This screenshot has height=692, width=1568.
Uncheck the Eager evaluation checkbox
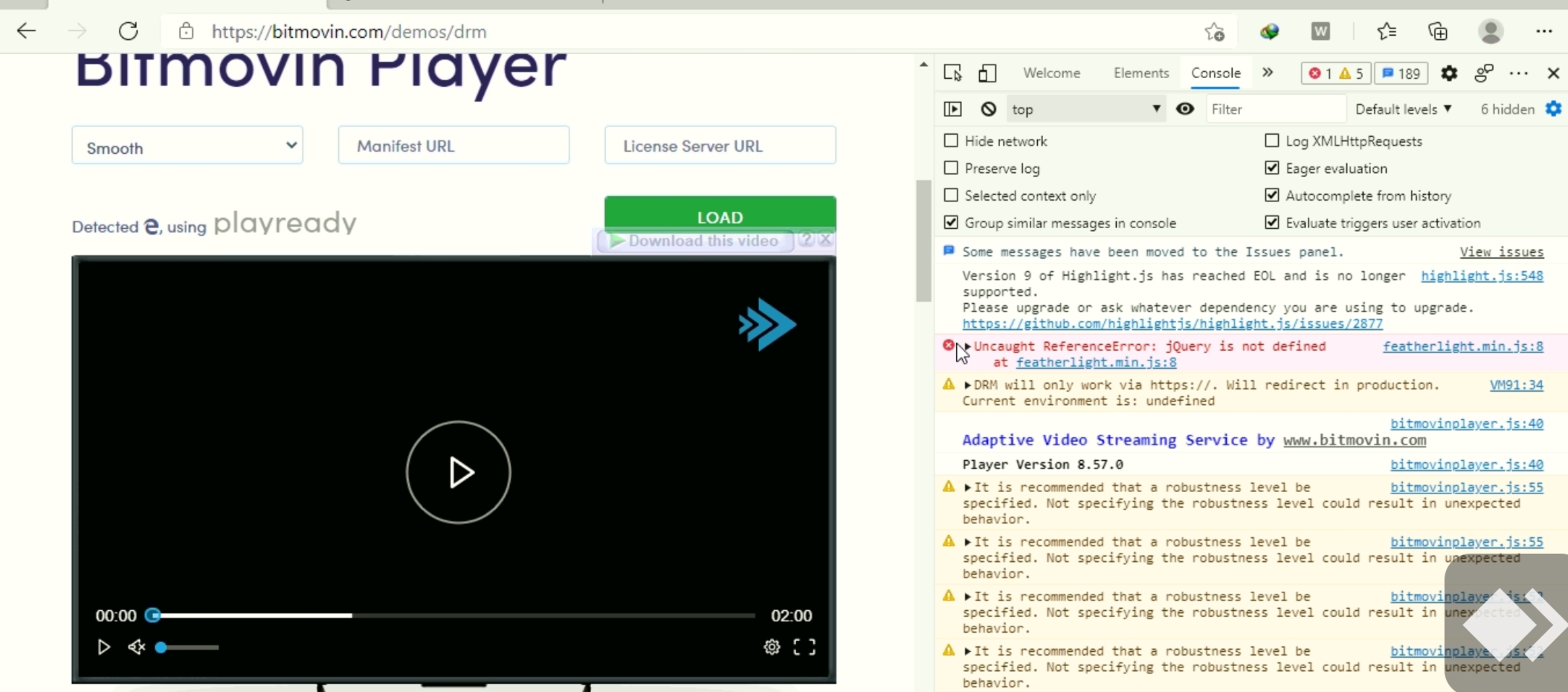click(x=1272, y=168)
